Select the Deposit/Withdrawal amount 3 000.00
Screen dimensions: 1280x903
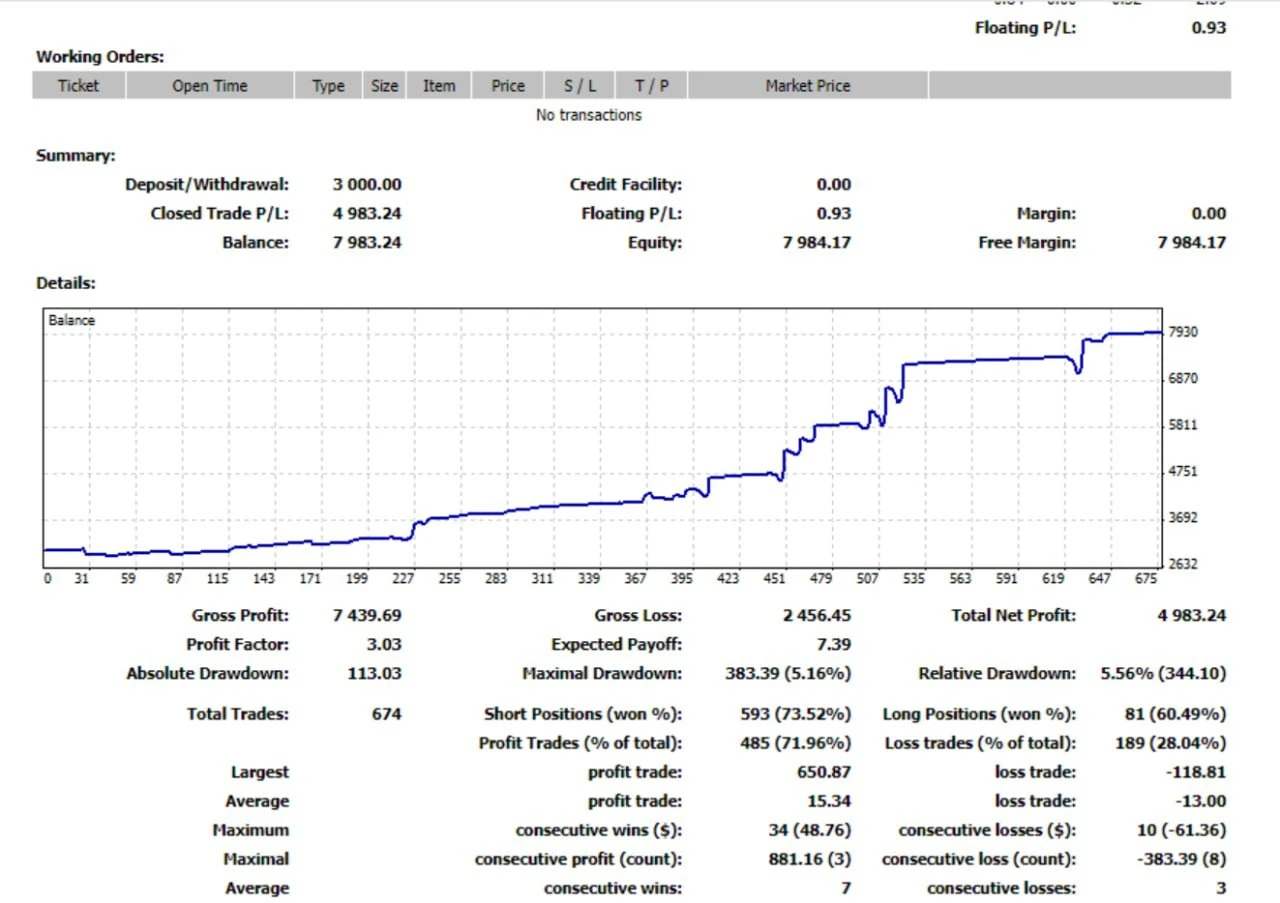[x=367, y=184]
